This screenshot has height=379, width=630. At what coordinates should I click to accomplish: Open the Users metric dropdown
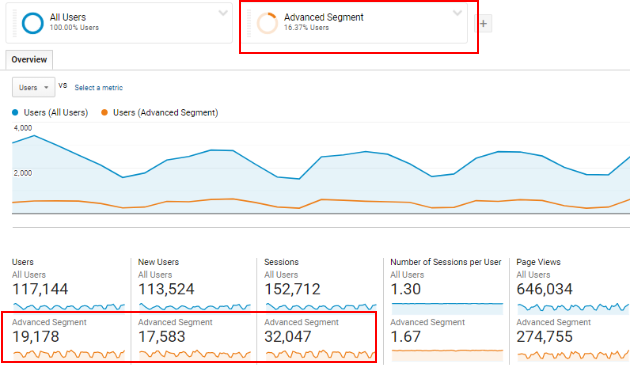click(33, 87)
